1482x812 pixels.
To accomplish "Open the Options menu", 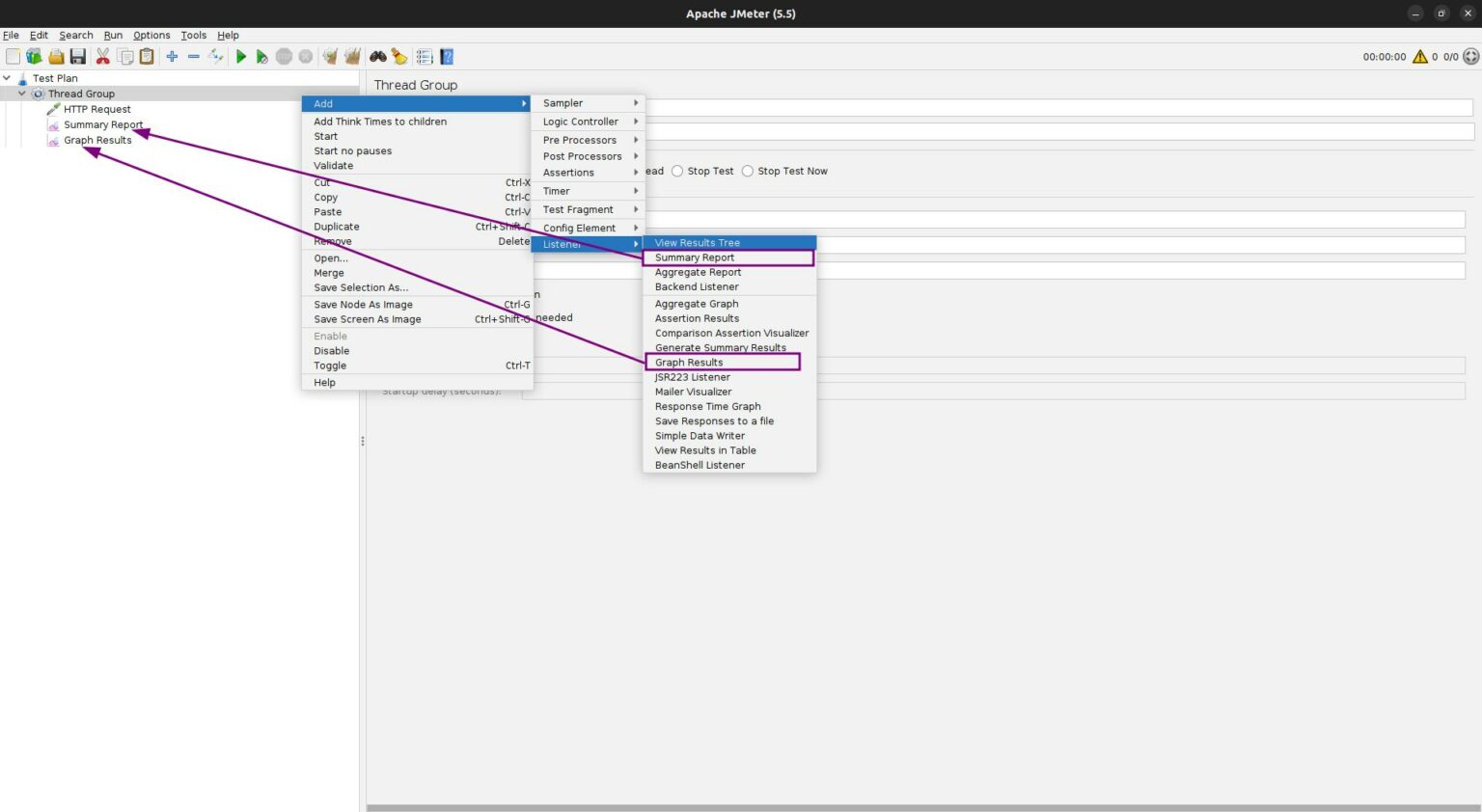I will click(x=151, y=35).
